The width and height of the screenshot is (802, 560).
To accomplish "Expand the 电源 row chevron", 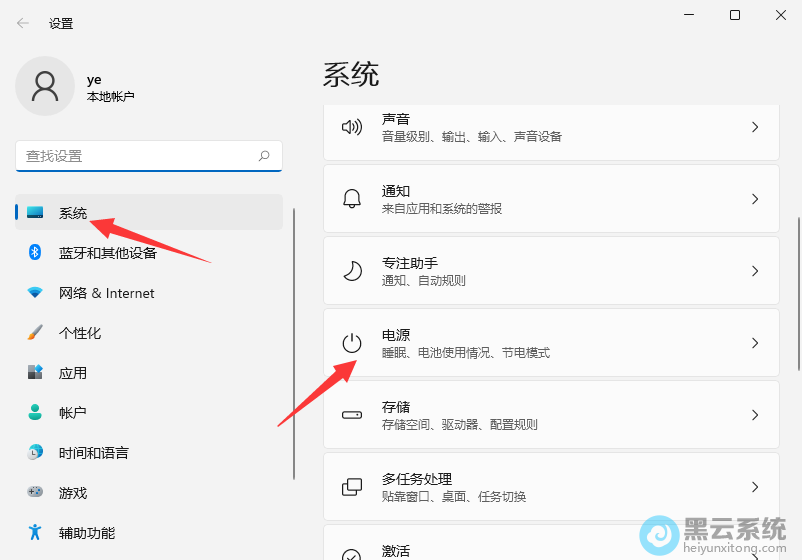I will point(755,343).
